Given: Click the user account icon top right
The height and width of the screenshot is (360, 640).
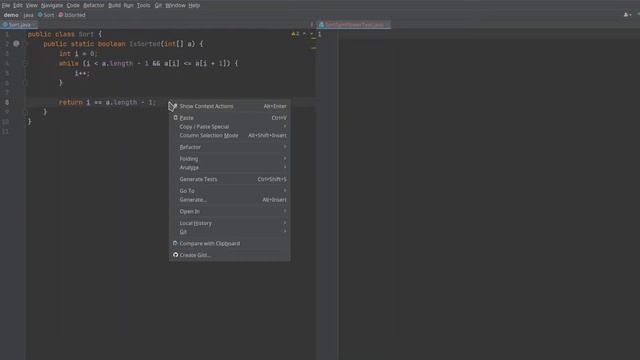Looking at the screenshot, I should tap(626, 15).
